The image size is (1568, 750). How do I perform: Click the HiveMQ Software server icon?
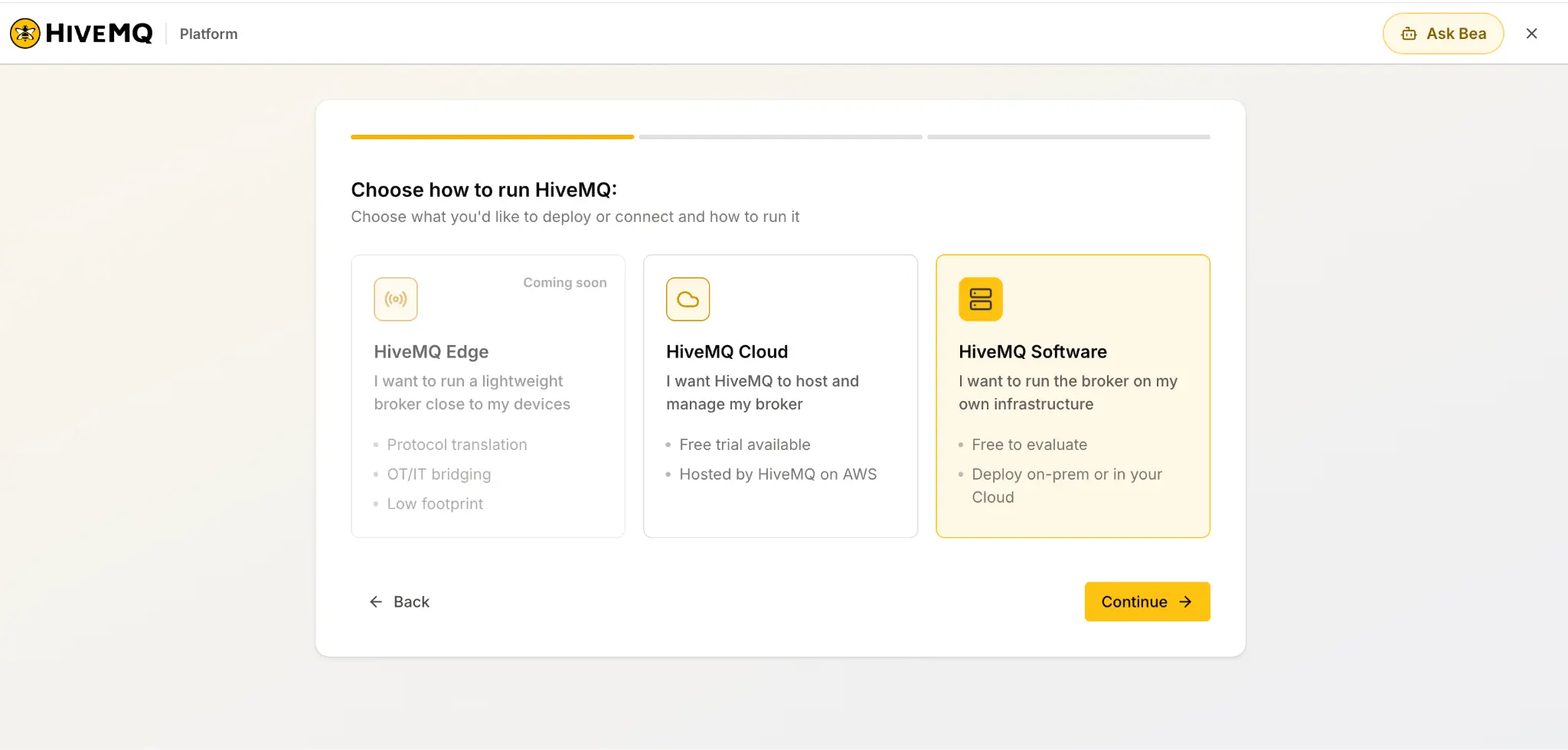[981, 299]
